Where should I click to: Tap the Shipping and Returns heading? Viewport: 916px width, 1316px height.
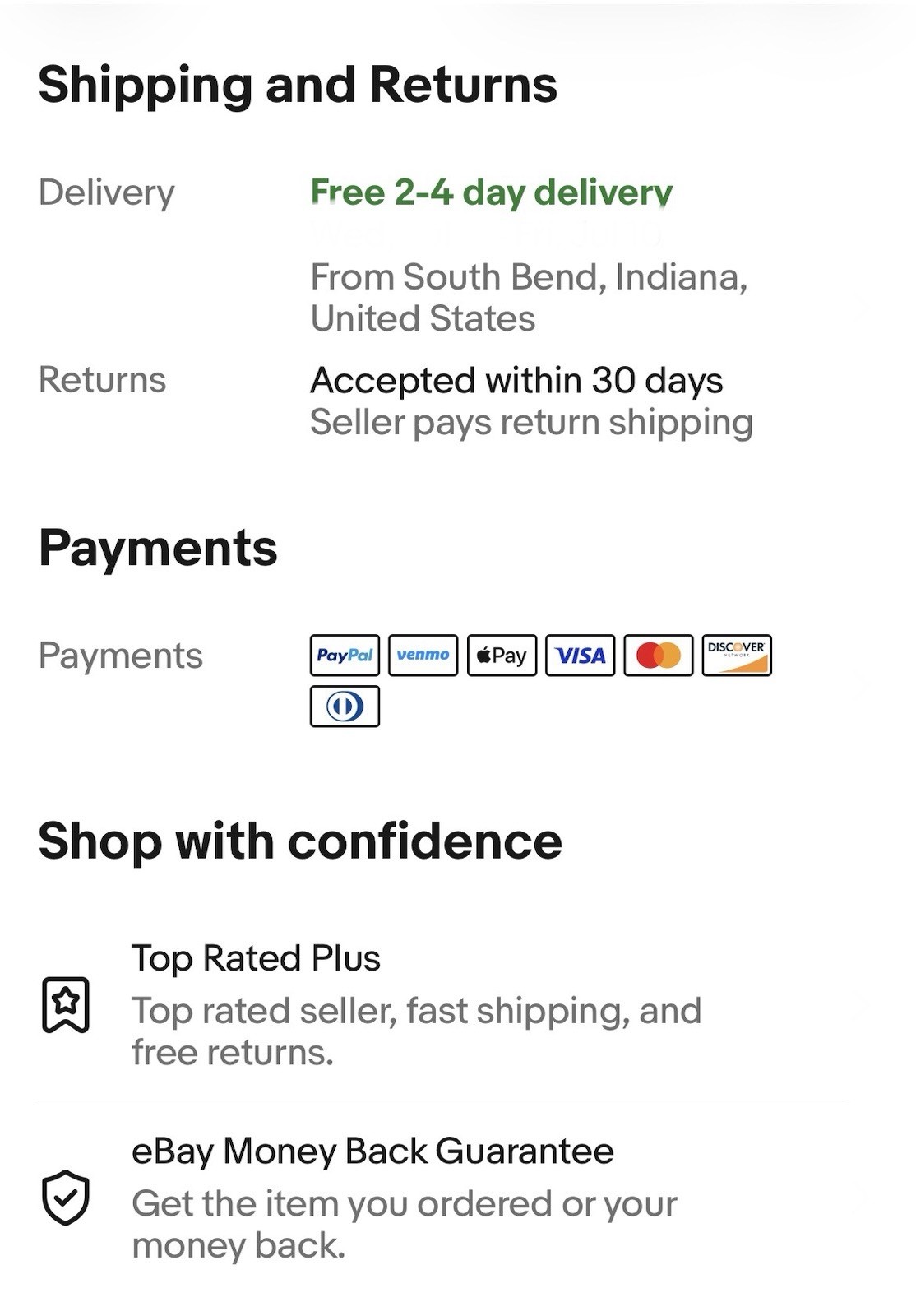[298, 85]
